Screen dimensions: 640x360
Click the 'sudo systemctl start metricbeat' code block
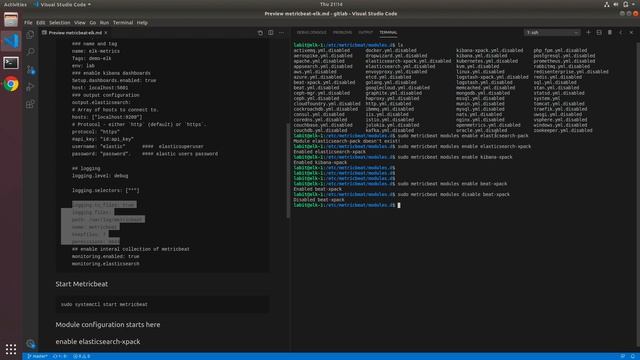162,304
